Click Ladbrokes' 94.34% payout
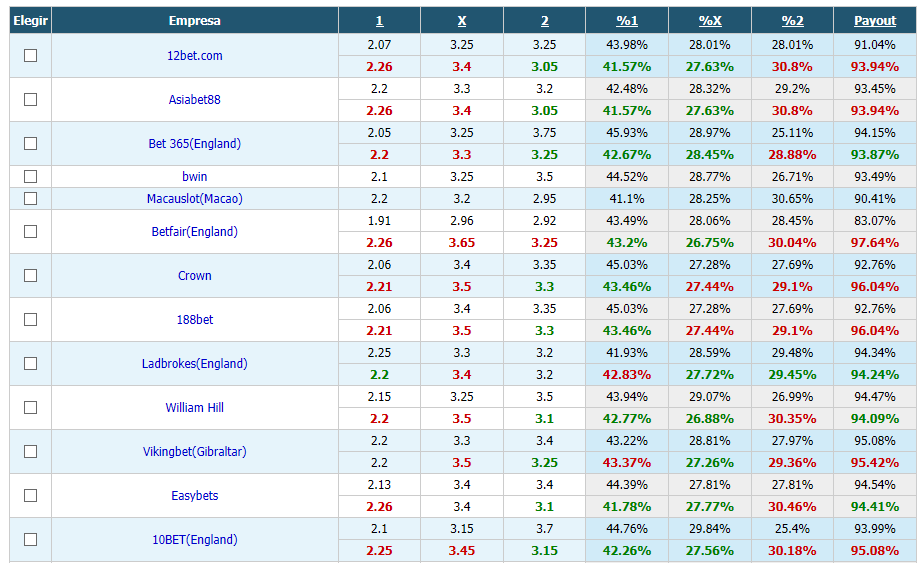The image size is (923, 563). coord(875,353)
